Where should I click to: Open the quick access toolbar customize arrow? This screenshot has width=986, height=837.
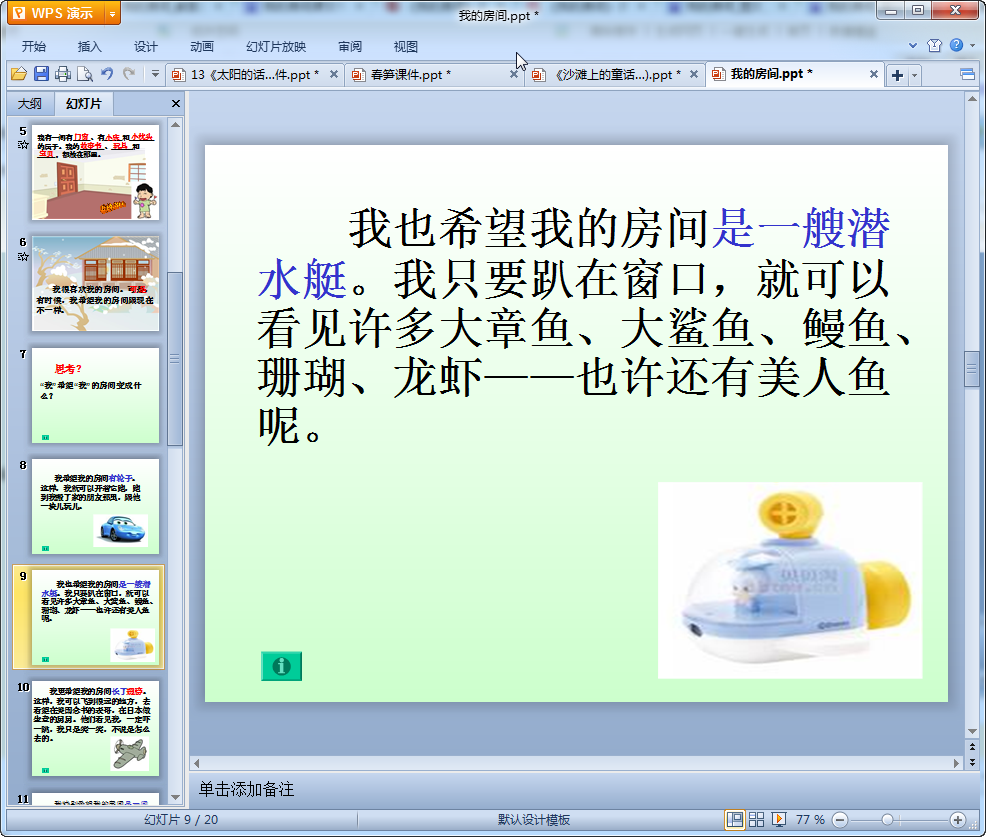pos(155,74)
